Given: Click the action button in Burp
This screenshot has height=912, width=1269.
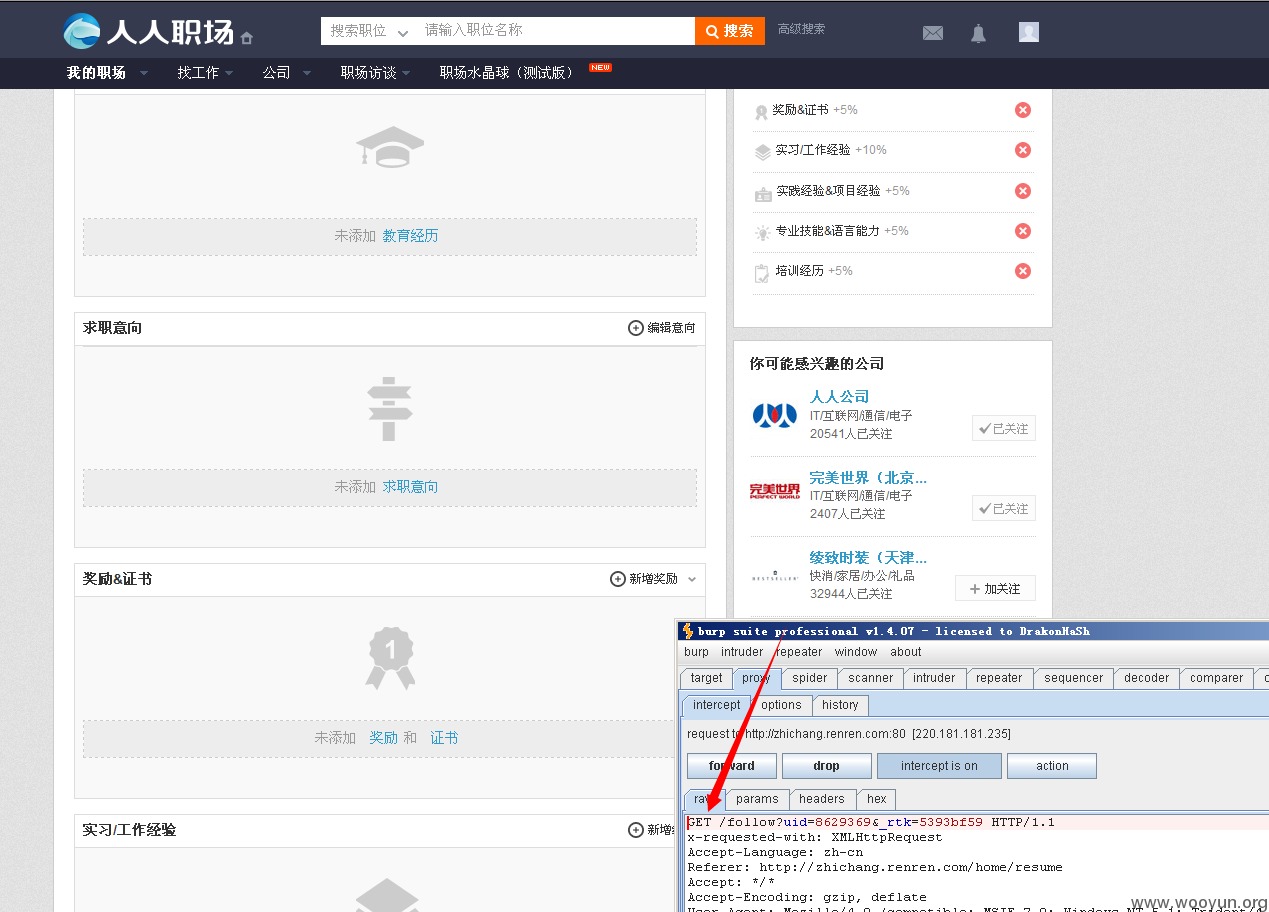Looking at the screenshot, I should (1052, 766).
